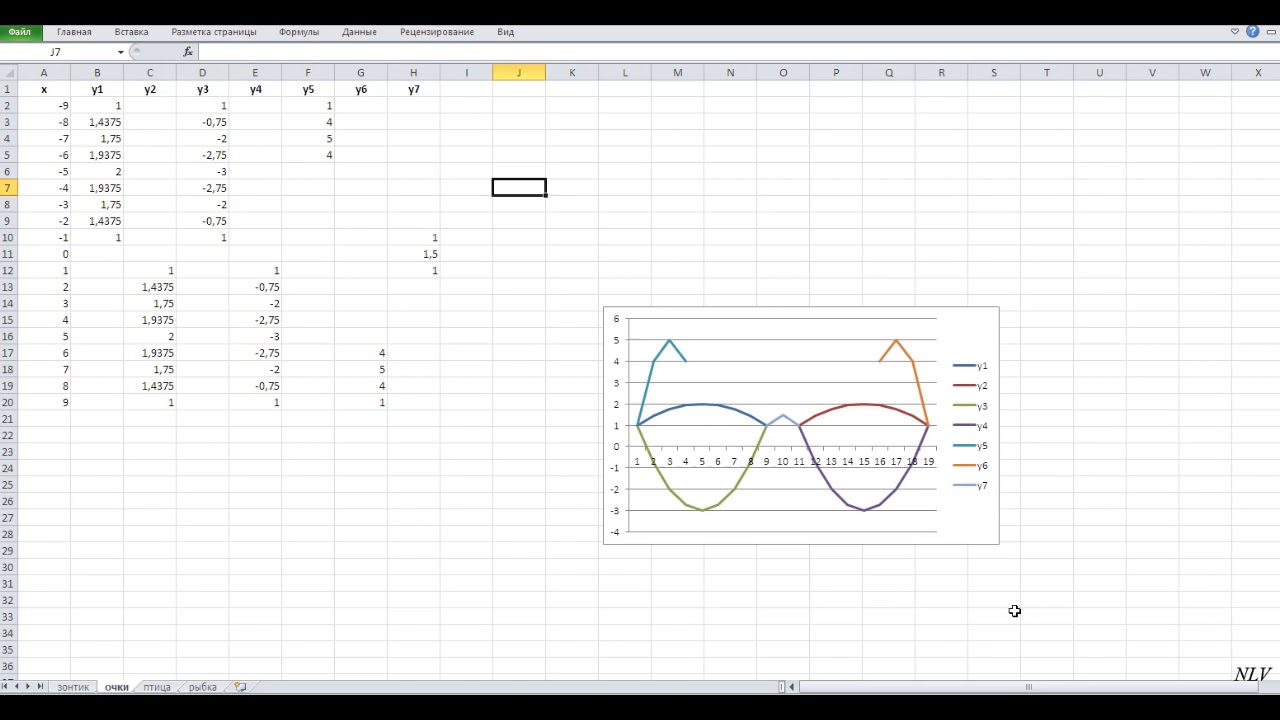Select y3 entry in chart legend
The height and width of the screenshot is (720, 1280).
click(x=970, y=406)
